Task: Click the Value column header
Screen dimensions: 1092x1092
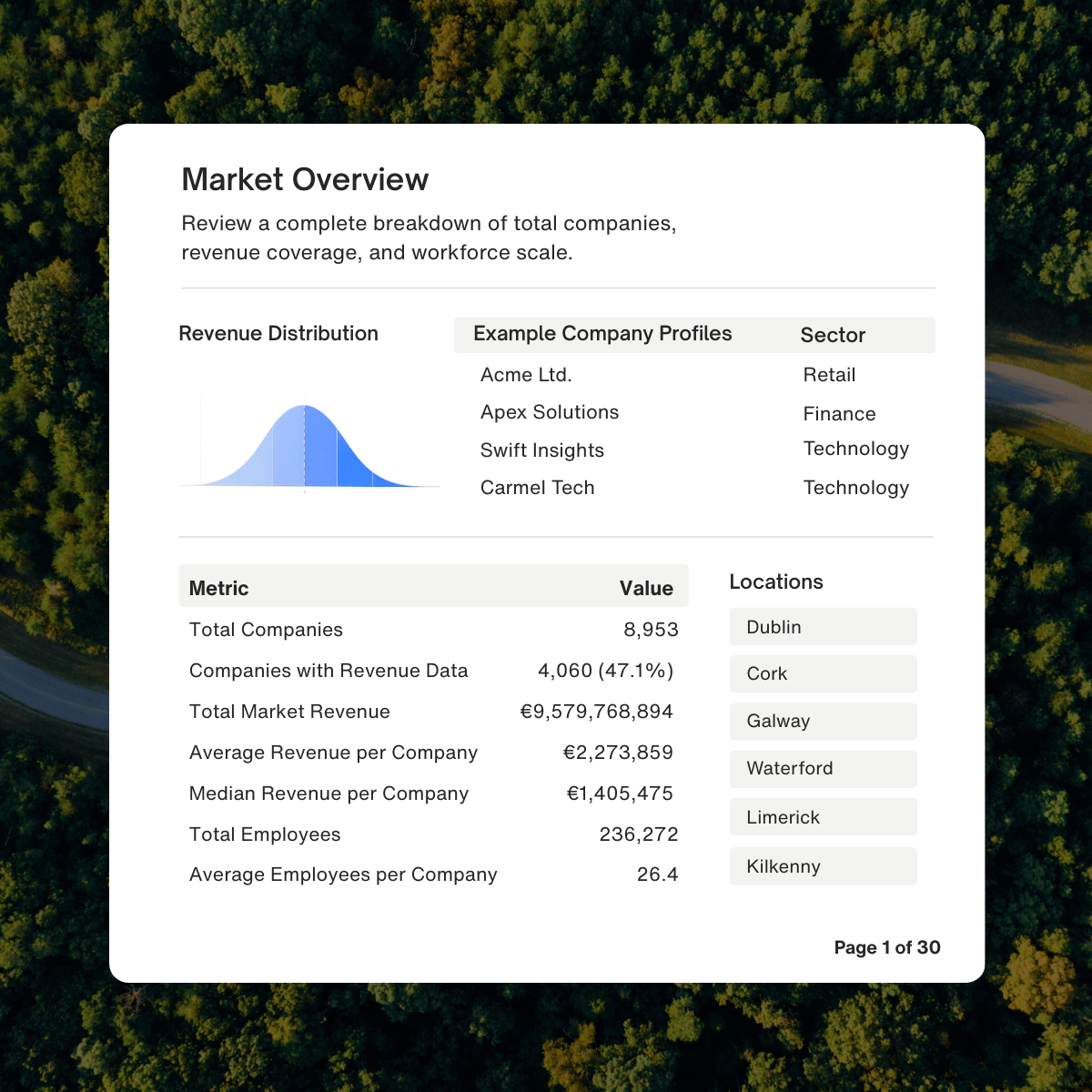Action: [x=646, y=588]
